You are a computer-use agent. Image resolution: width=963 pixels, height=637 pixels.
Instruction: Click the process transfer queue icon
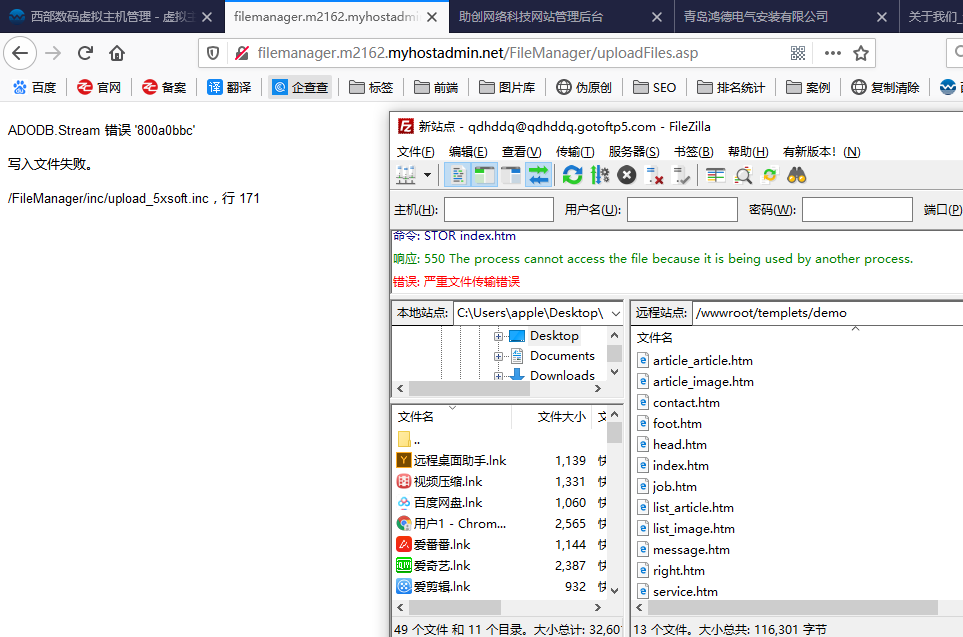click(600, 176)
